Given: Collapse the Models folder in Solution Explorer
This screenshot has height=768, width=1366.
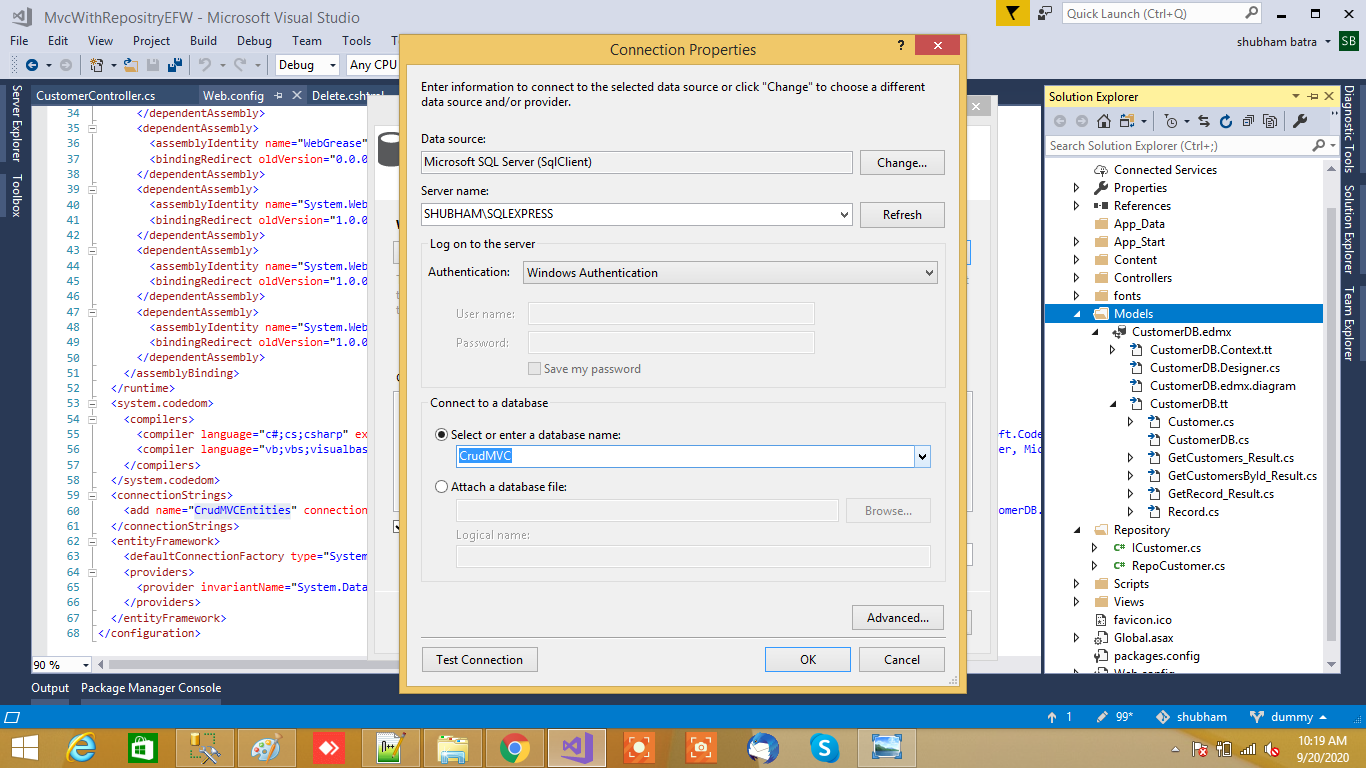Looking at the screenshot, I should tap(1077, 314).
